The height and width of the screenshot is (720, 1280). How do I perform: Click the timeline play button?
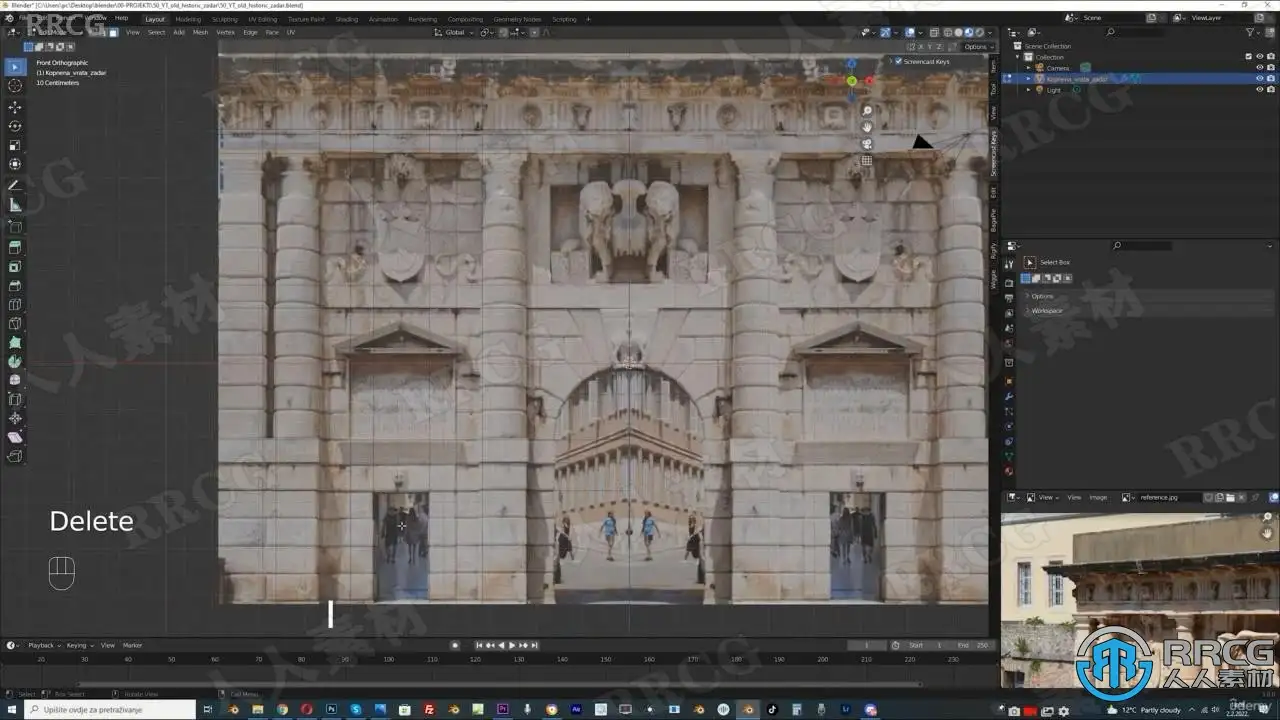pyautogui.click(x=512, y=645)
